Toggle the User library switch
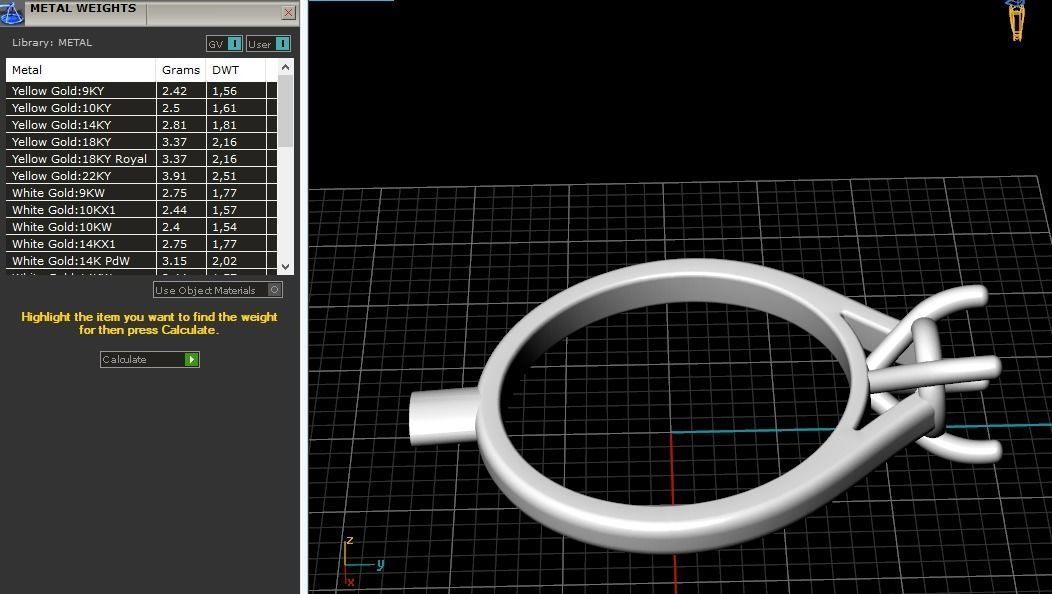1052x594 pixels. coord(268,44)
